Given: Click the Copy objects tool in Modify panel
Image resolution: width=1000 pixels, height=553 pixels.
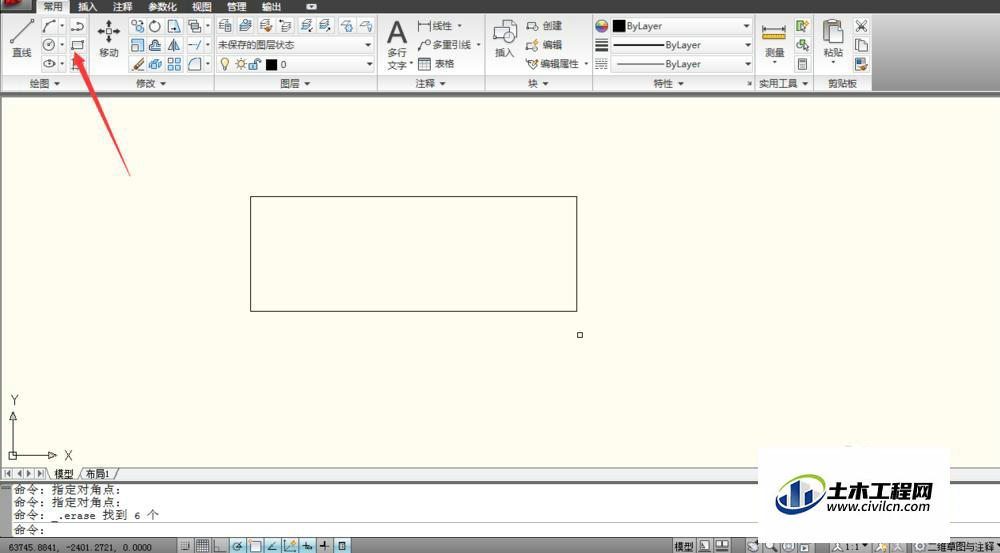Looking at the screenshot, I should coord(137,26).
